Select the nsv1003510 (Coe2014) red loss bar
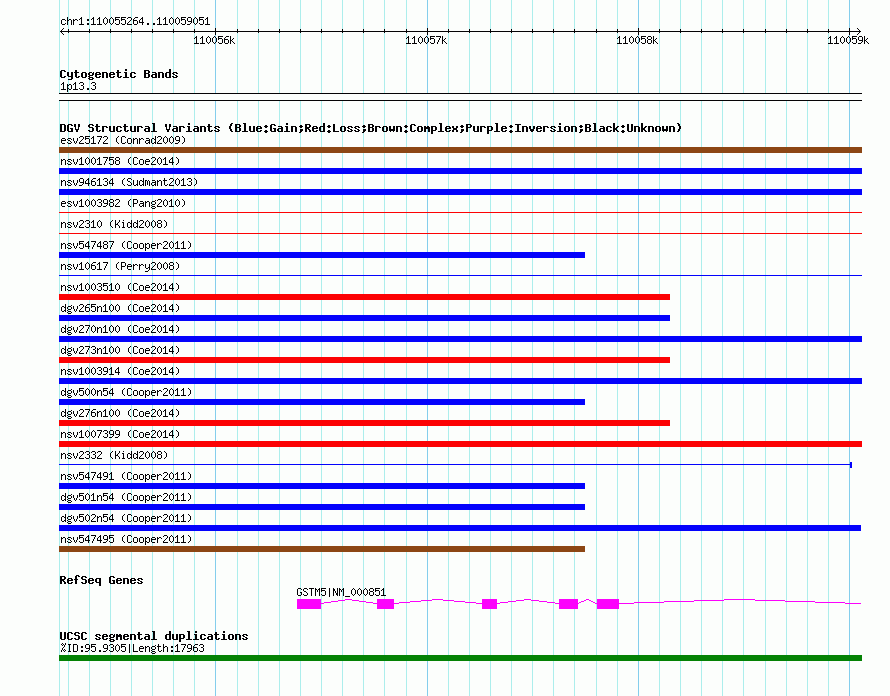Viewport: 890px width, 696px height. click(364, 297)
